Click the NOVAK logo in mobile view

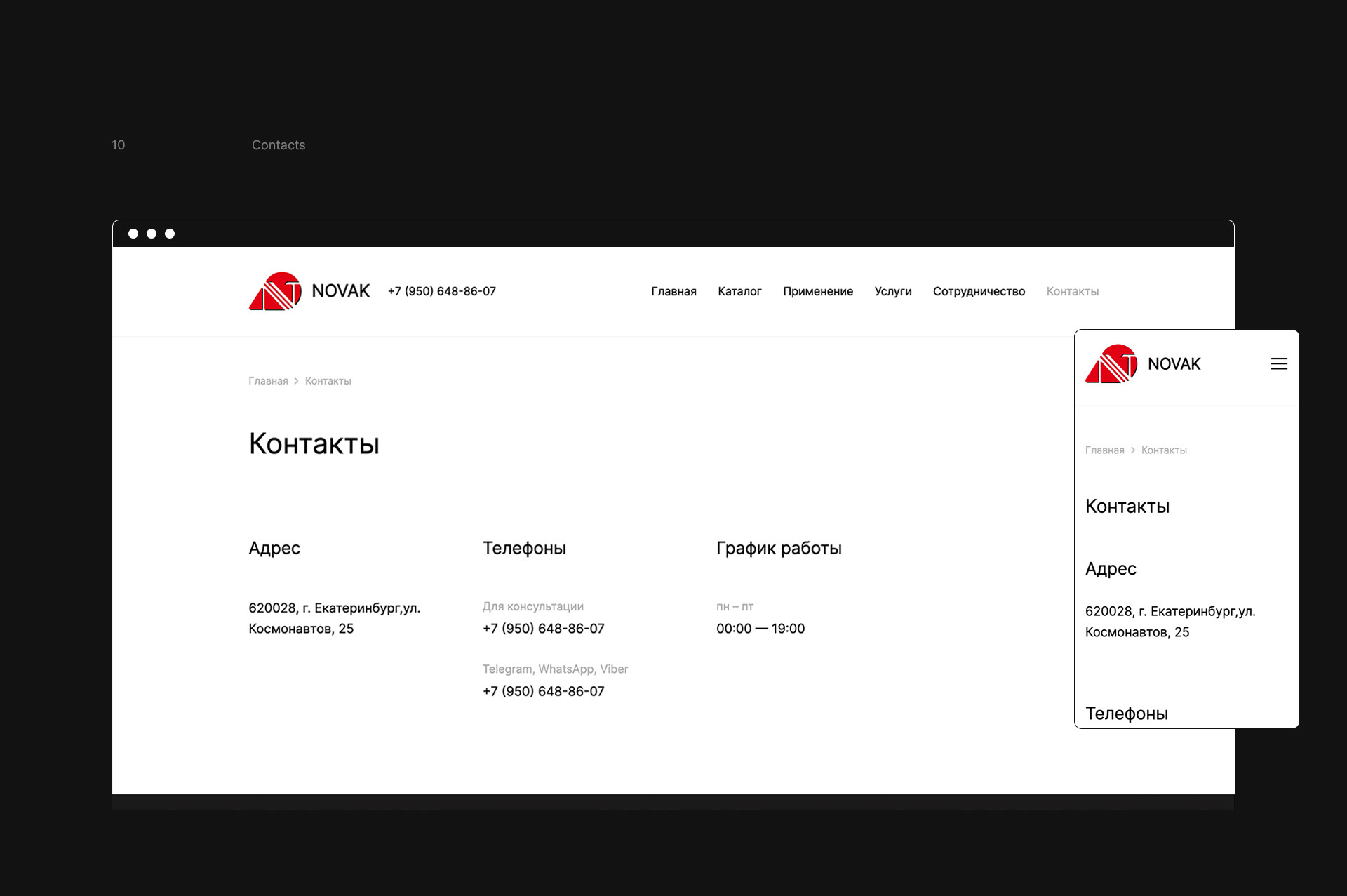point(1111,363)
